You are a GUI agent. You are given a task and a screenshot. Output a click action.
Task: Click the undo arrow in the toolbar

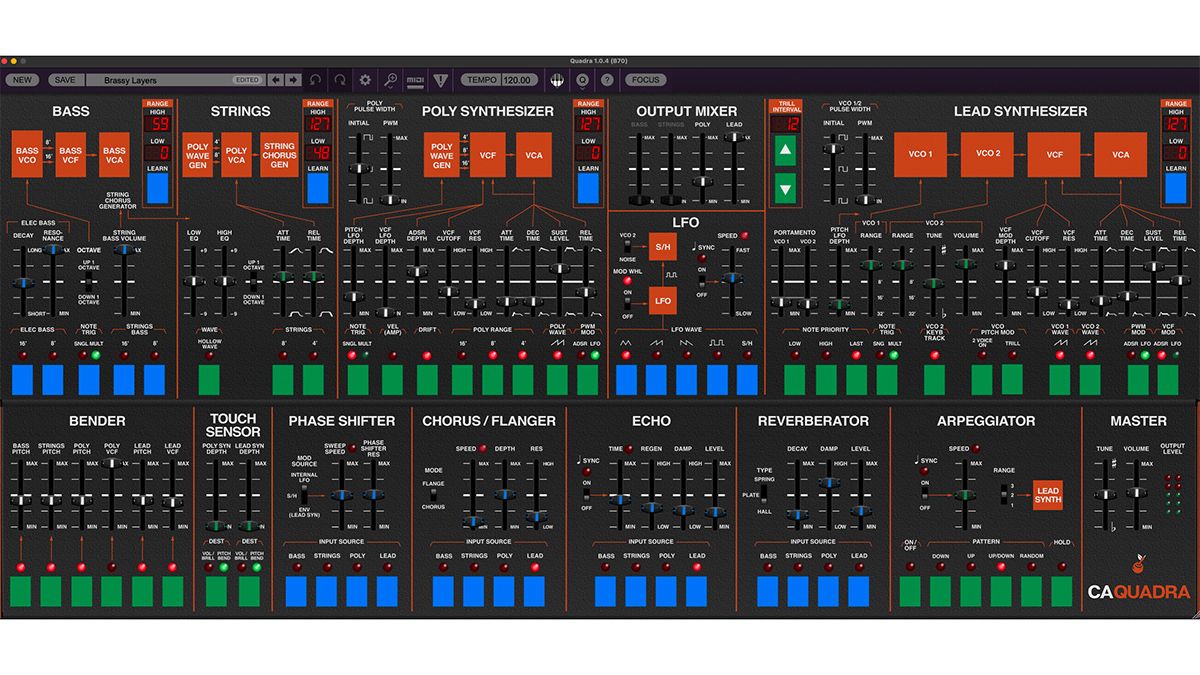point(315,79)
